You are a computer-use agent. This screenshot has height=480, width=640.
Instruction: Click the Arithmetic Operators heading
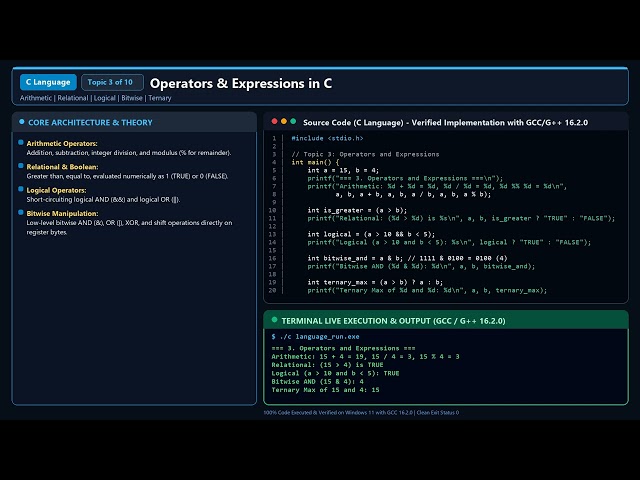62,144
